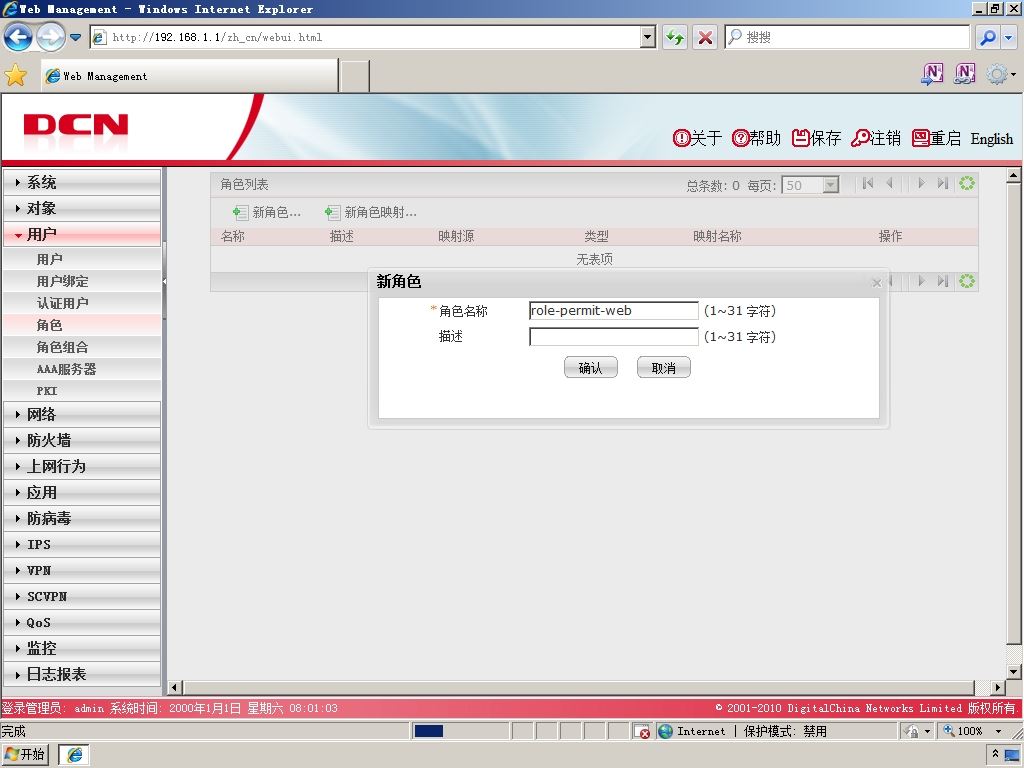
Task: Click the 新角色映射 toolbar button
Action: 371,212
